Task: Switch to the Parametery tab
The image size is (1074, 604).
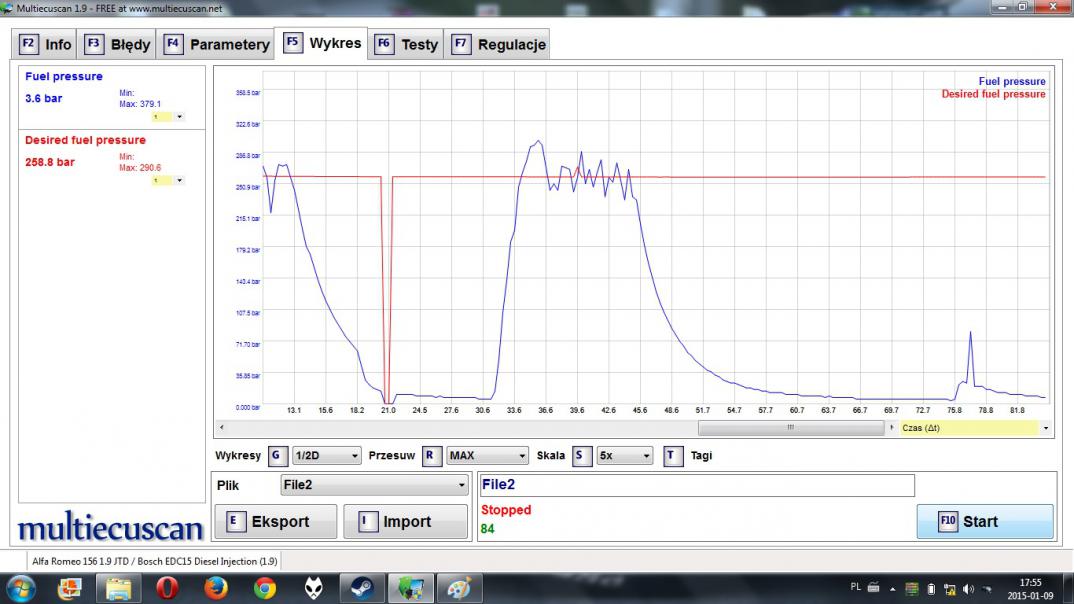Action: tap(217, 44)
